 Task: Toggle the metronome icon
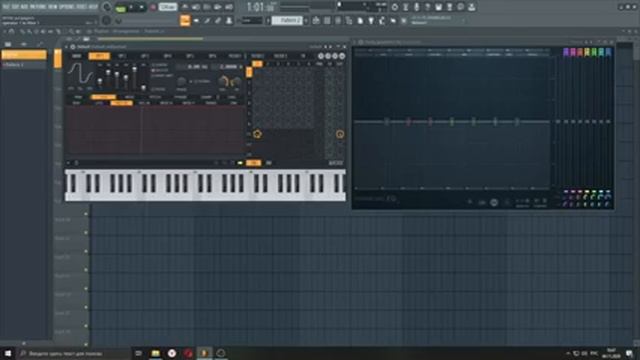[185, 7]
